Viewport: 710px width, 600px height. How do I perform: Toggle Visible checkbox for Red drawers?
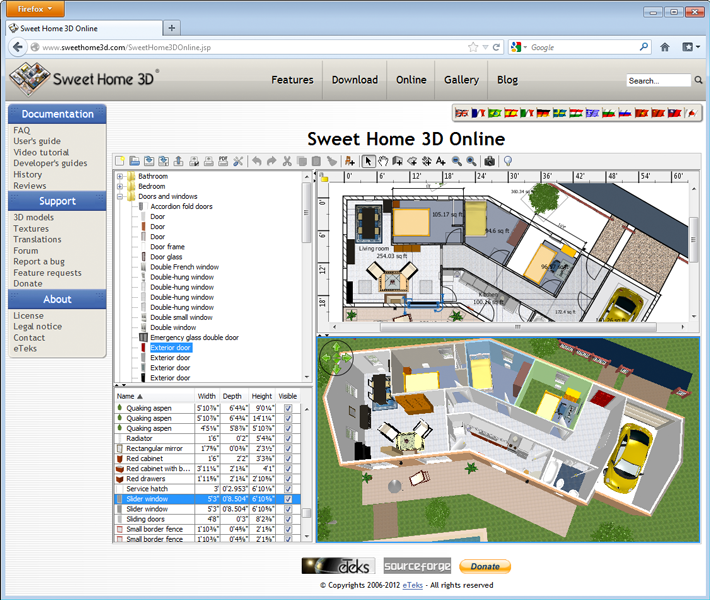click(288, 479)
